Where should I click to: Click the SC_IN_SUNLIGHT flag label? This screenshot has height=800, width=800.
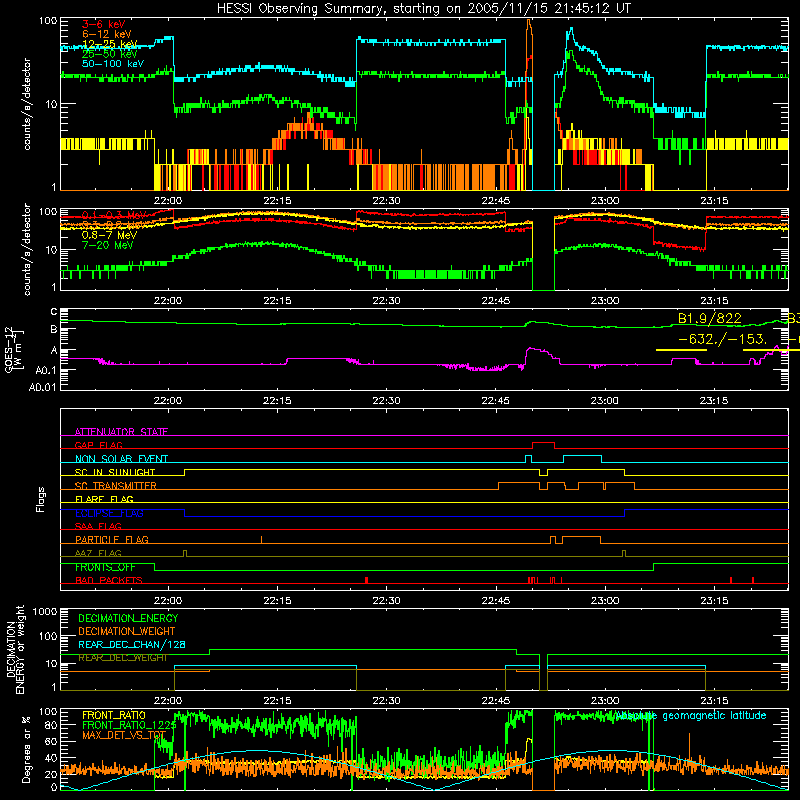coord(115,472)
